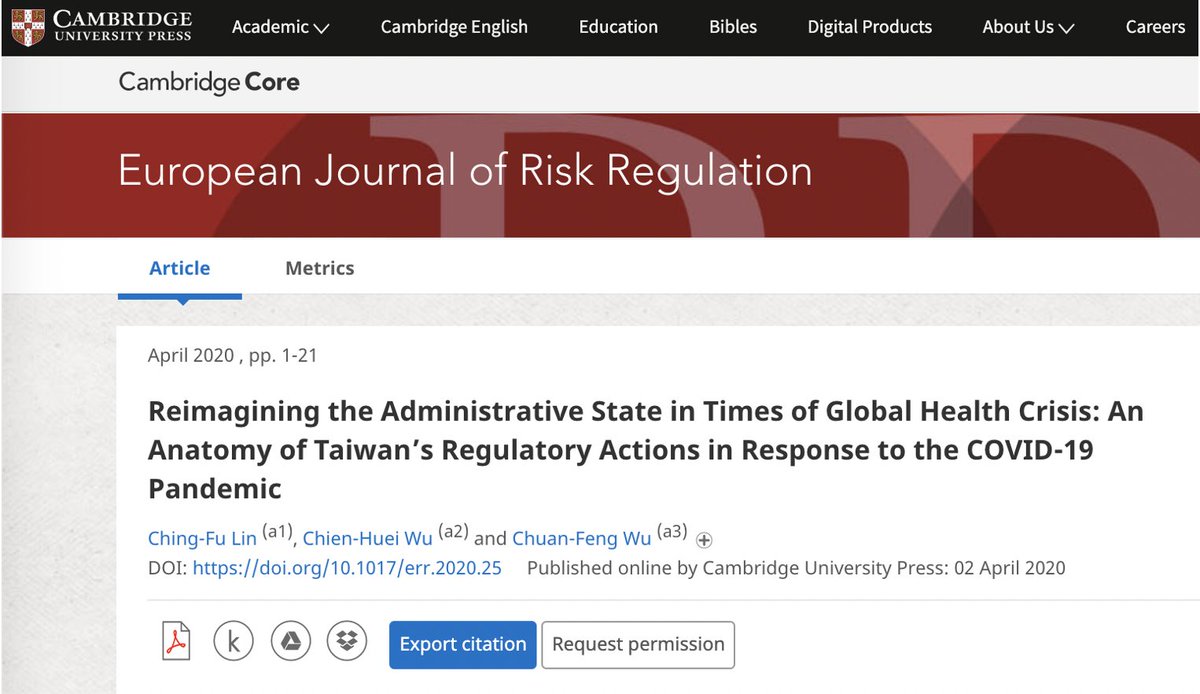The width and height of the screenshot is (1200, 694).
Task: Switch to the Metrics tab
Action: click(x=319, y=268)
